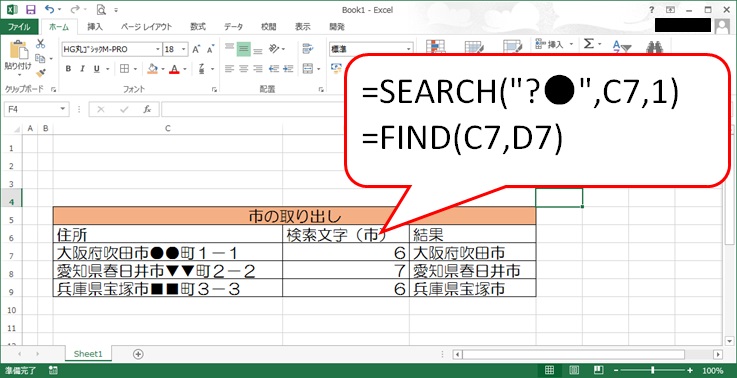Open Find and Select binoculars
737x378 pixels.
click(654, 47)
